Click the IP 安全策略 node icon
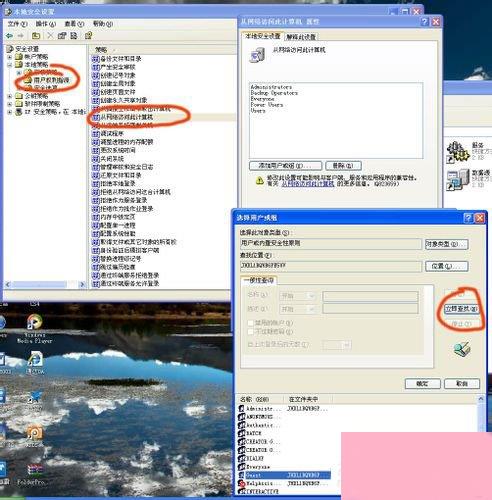492x500 pixels. (19, 112)
